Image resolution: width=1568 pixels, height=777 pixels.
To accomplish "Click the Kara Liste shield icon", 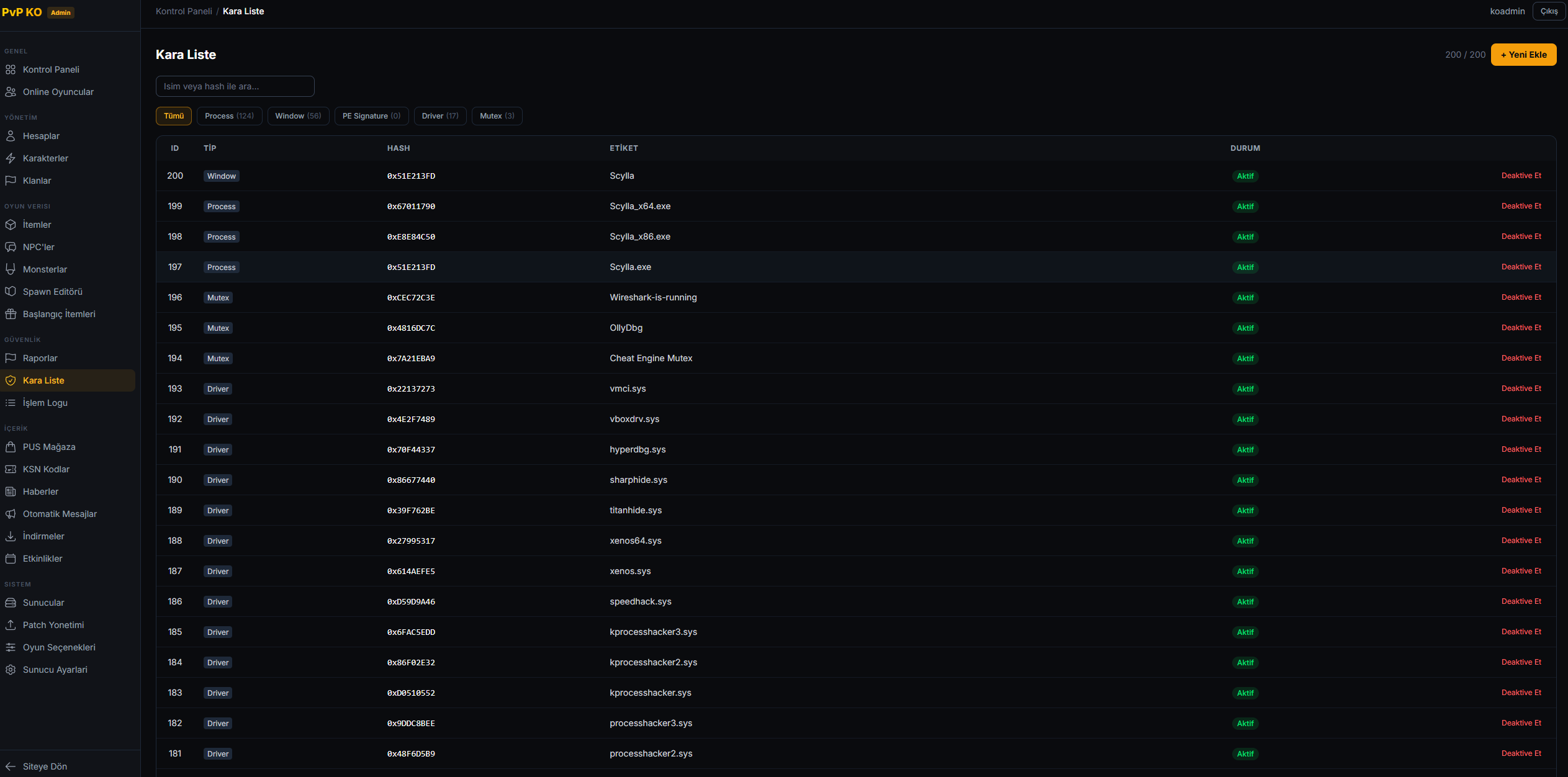I will click(x=11, y=380).
